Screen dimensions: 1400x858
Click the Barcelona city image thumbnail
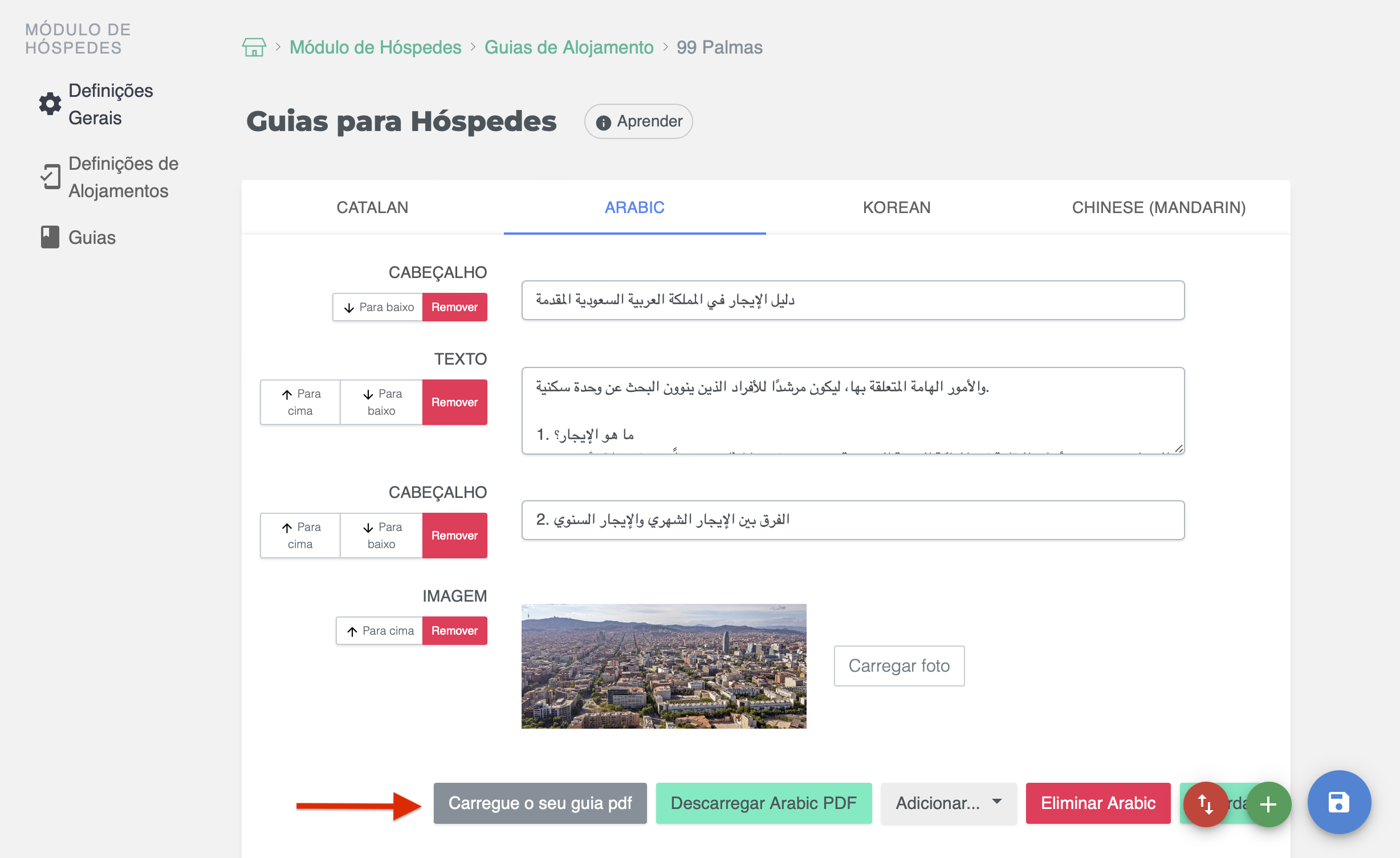tap(664, 666)
